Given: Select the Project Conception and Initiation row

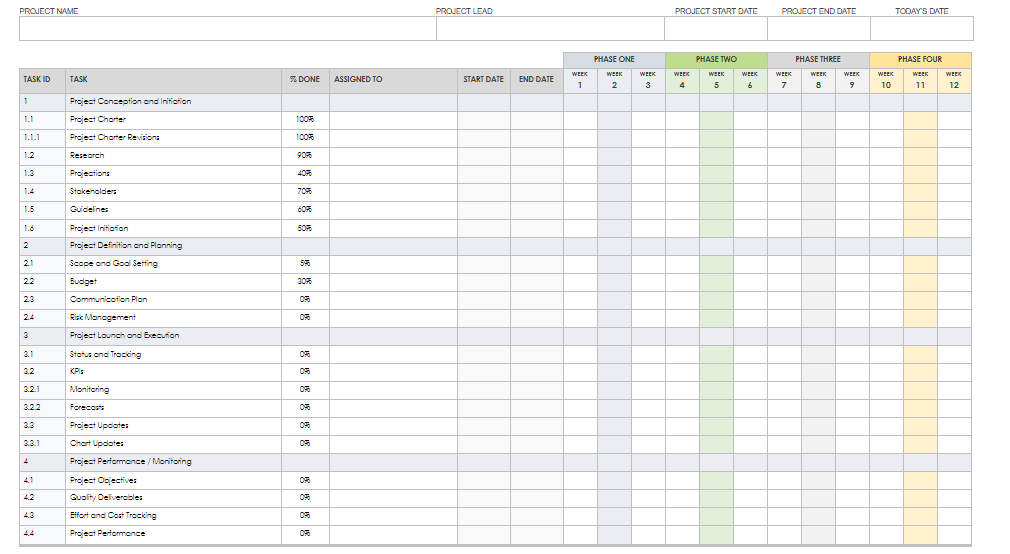Looking at the screenshot, I should pyautogui.click(x=495, y=102).
